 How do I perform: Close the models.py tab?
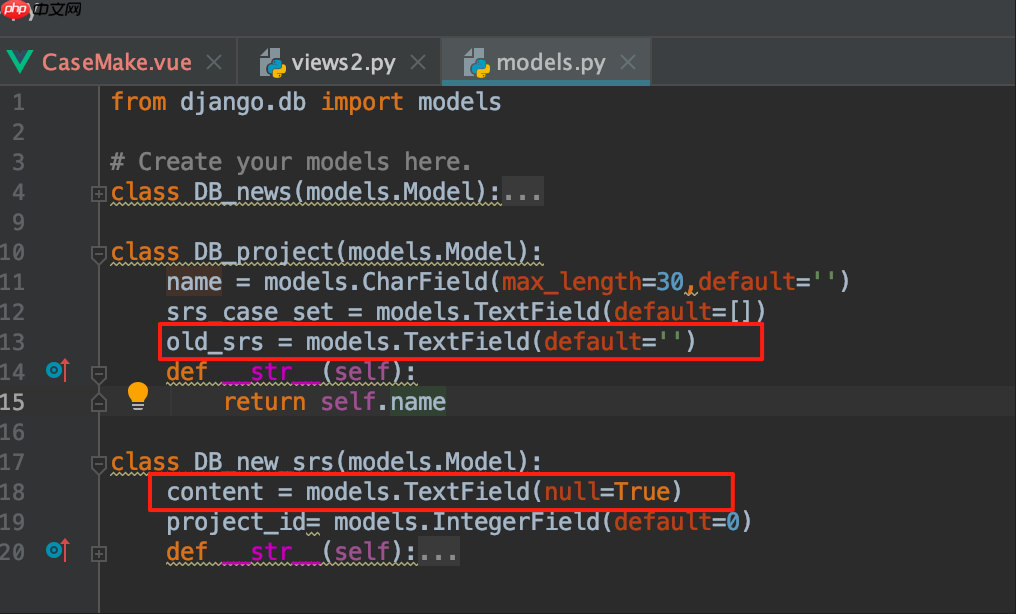628,62
